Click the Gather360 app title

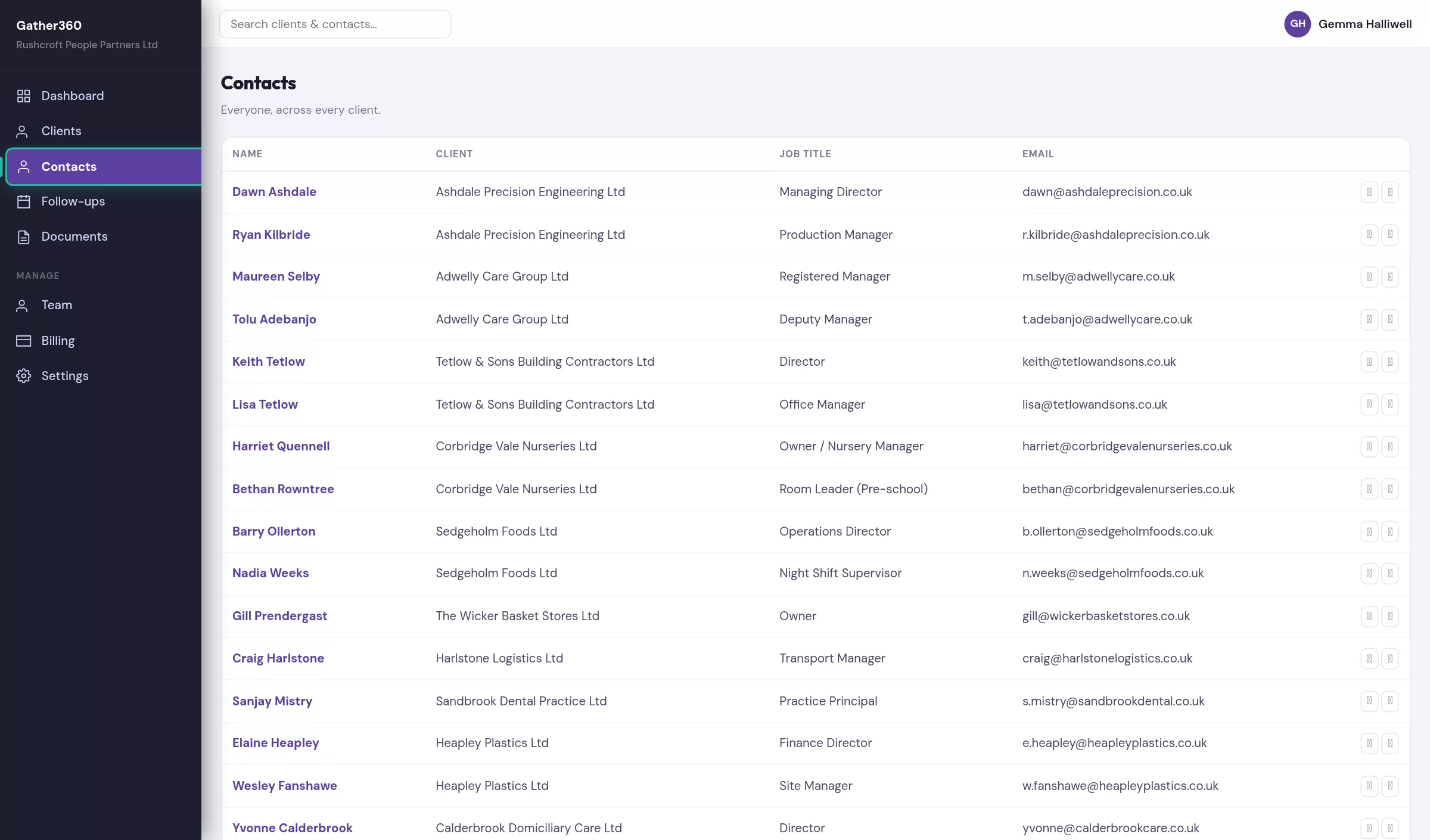[x=49, y=26]
